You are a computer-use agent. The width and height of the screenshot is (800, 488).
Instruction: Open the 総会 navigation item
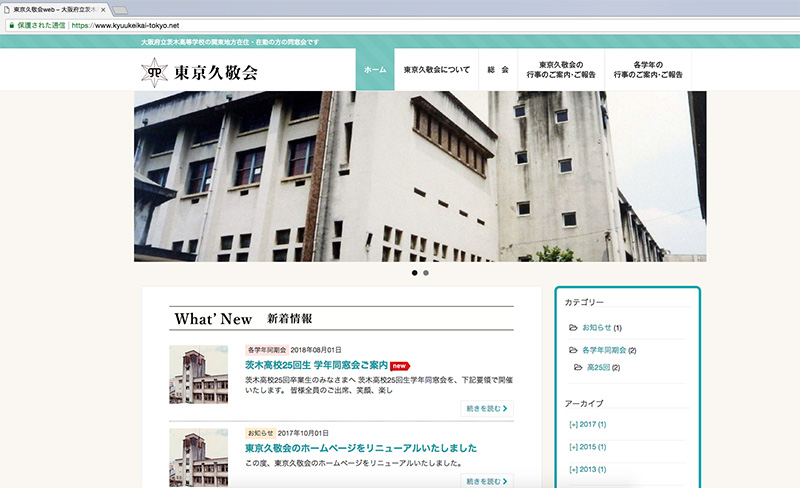498,70
